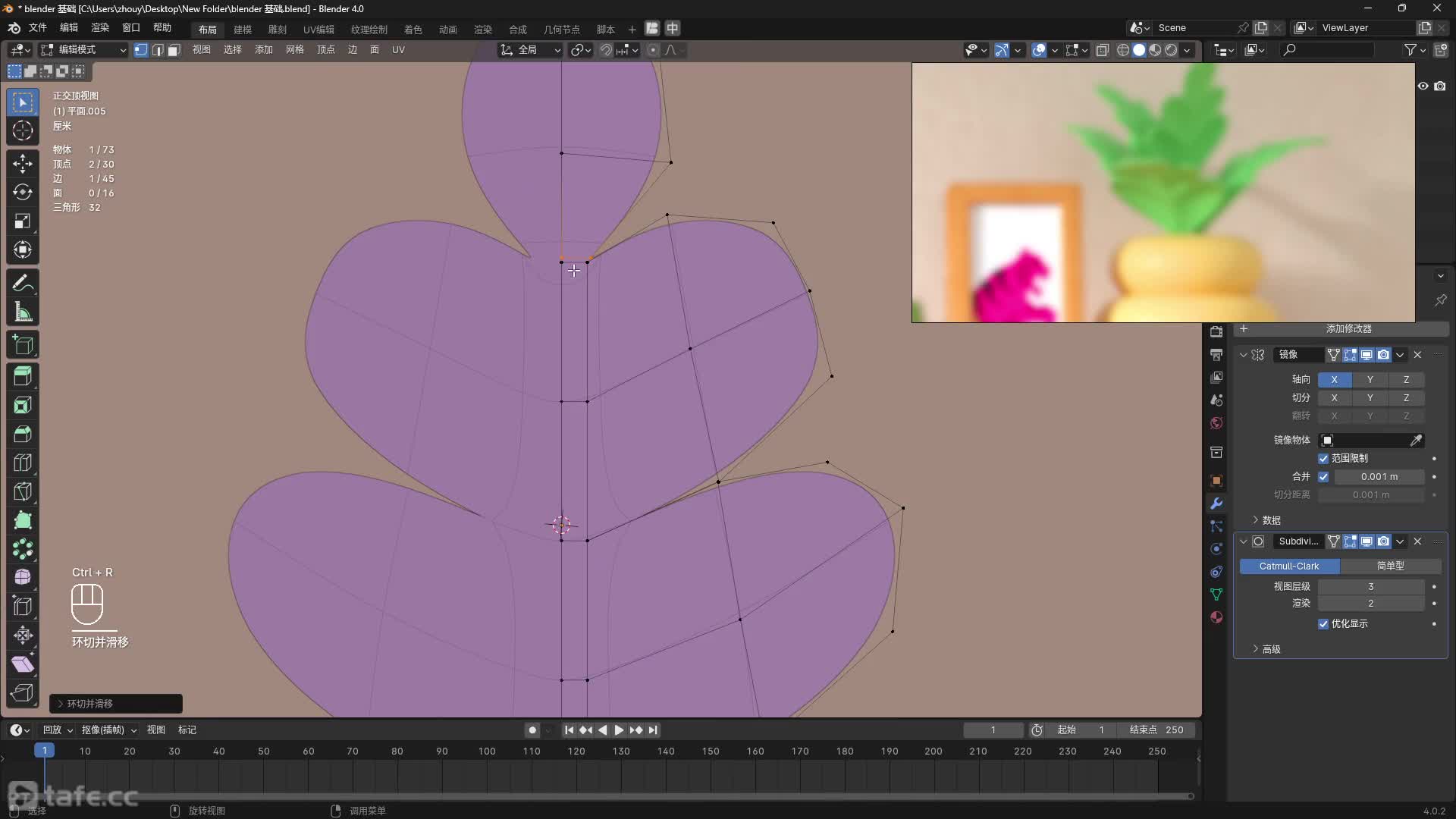This screenshot has width=1456, height=819.
Task: Open the 回放 playback dropdown
Action: [58, 730]
